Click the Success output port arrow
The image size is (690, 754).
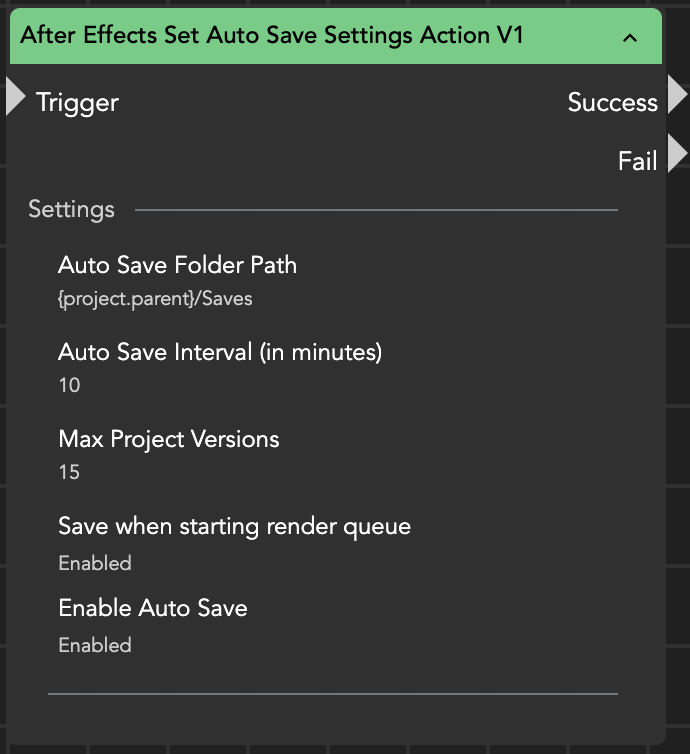pos(677,95)
